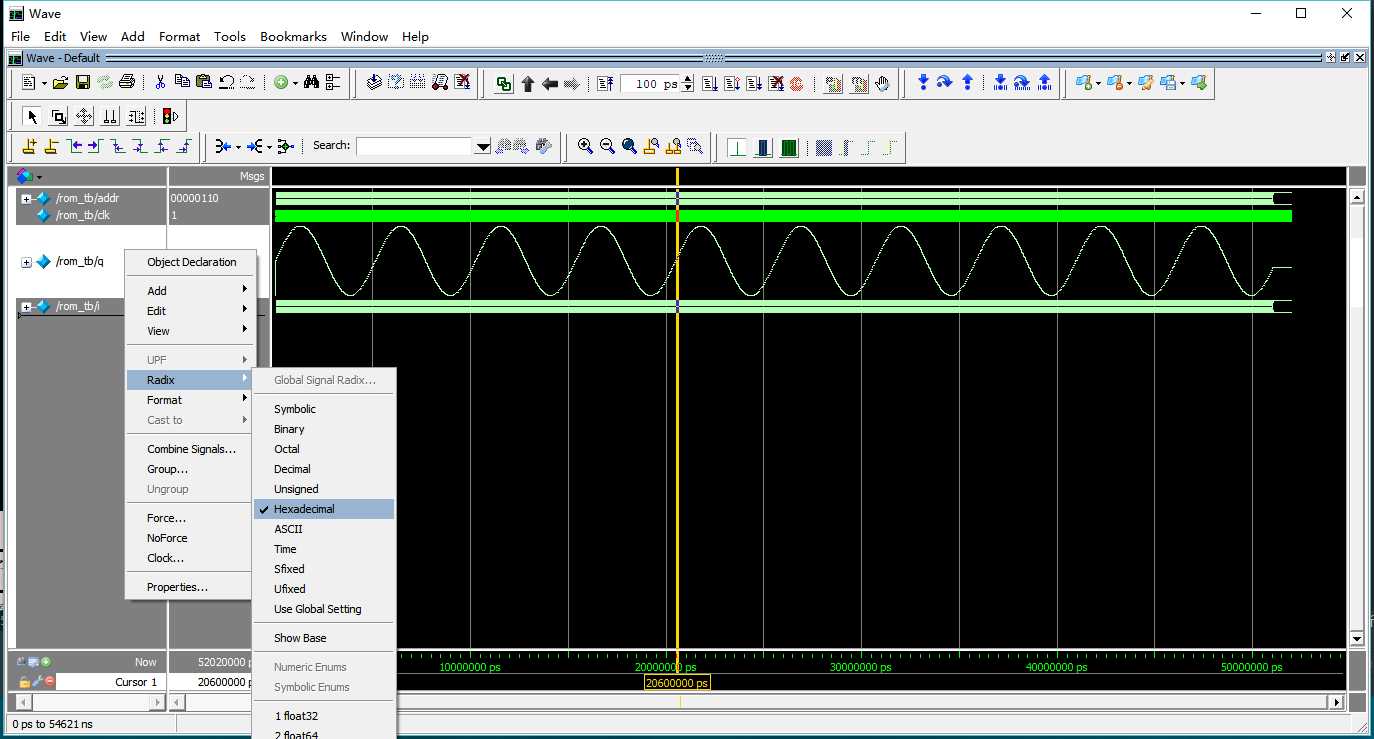Activate the traffic light simulate icon
Viewport: 1374px width, 739px height.
169,116
